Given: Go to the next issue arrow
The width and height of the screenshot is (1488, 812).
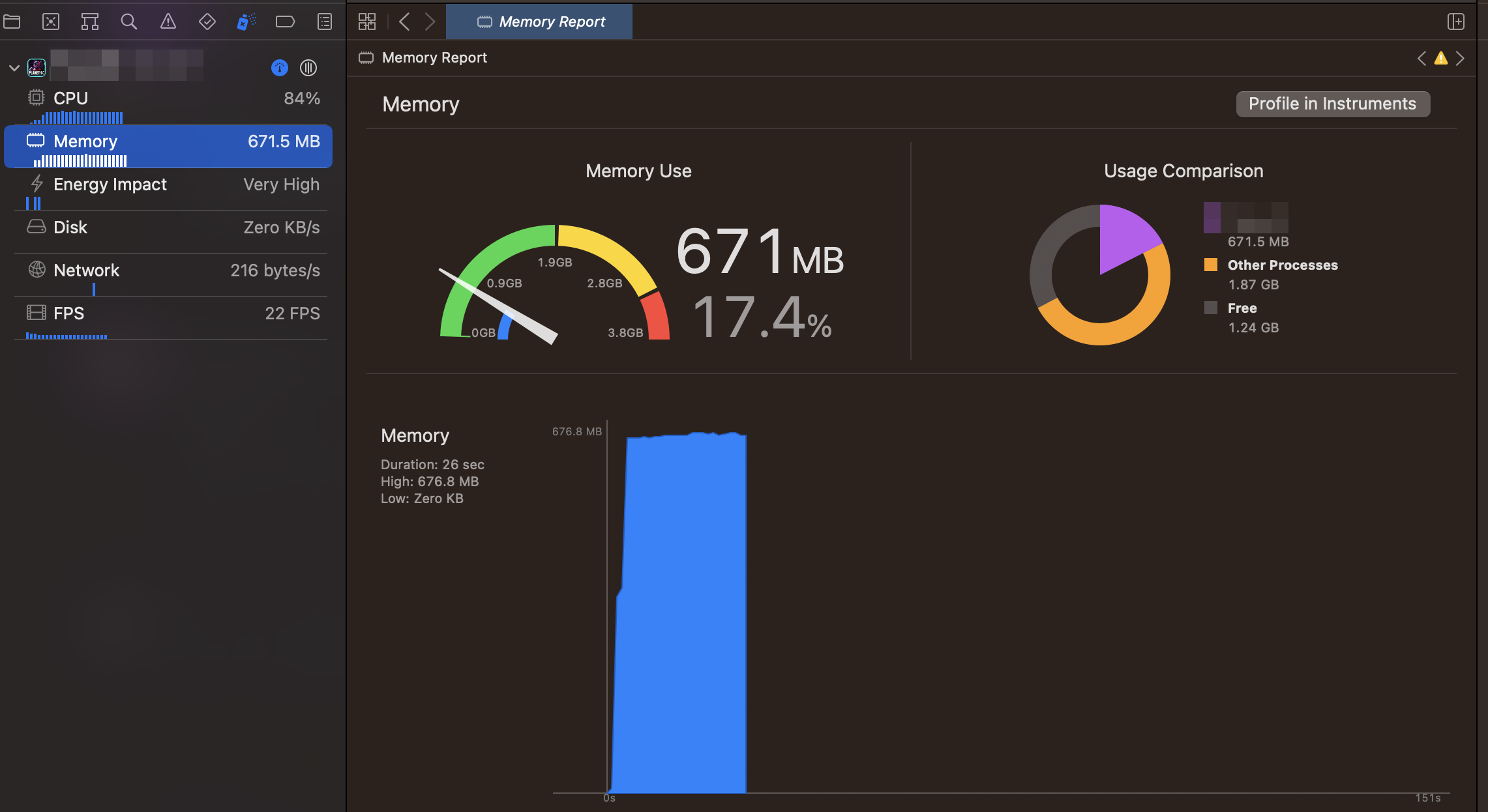Looking at the screenshot, I should (x=1461, y=58).
